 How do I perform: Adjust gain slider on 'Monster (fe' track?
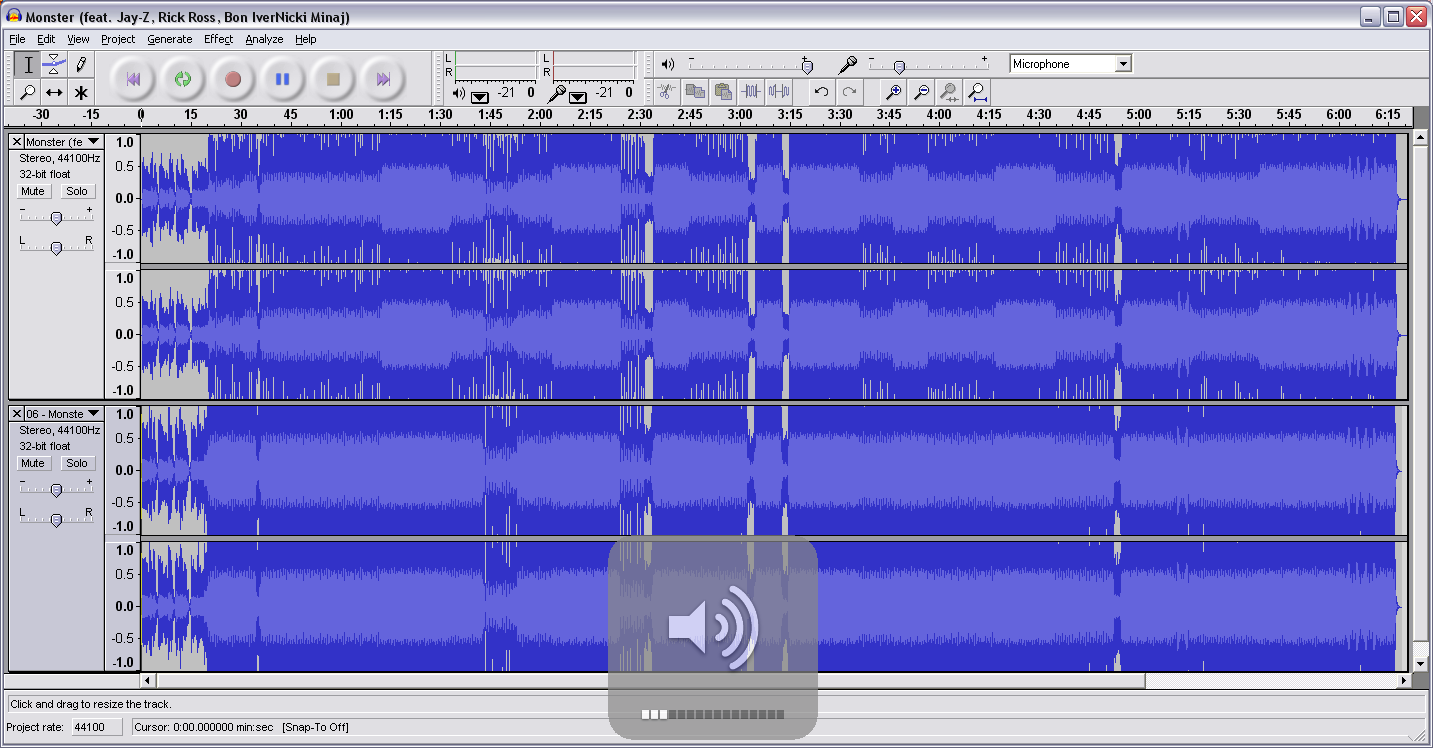point(56,217)
